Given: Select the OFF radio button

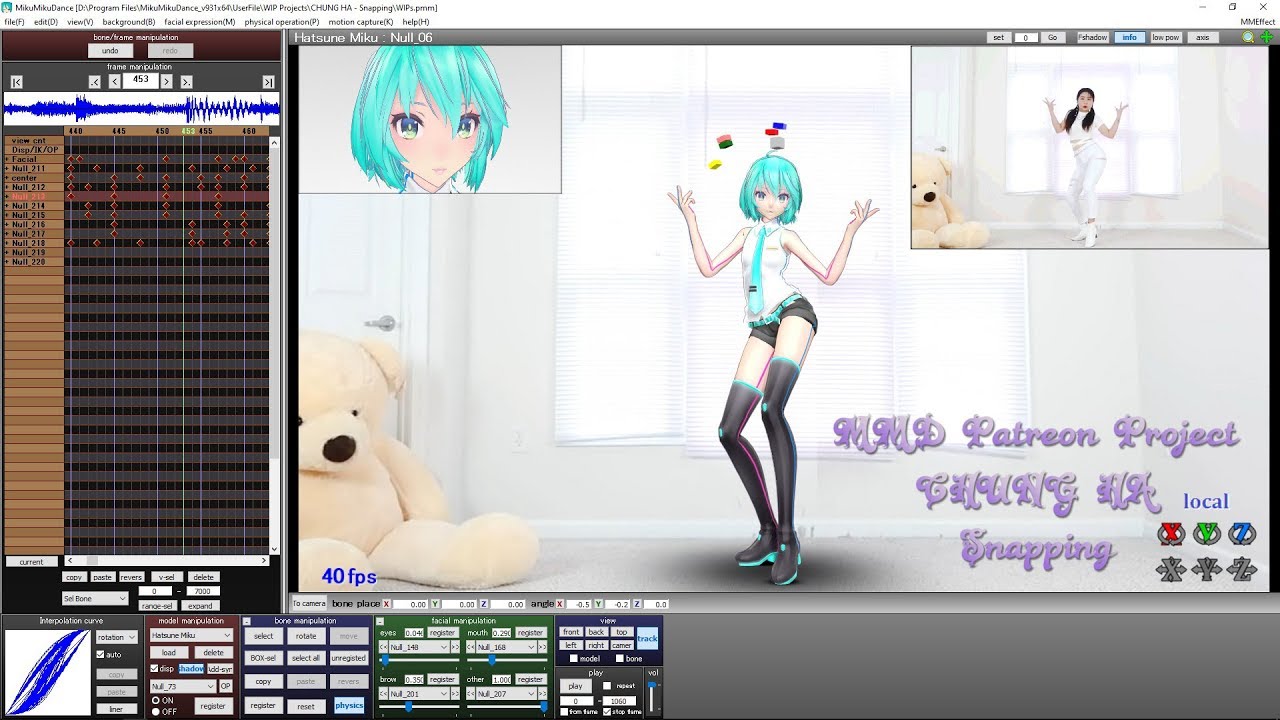Looking at the screenshot, I should [x=155, y=710].
